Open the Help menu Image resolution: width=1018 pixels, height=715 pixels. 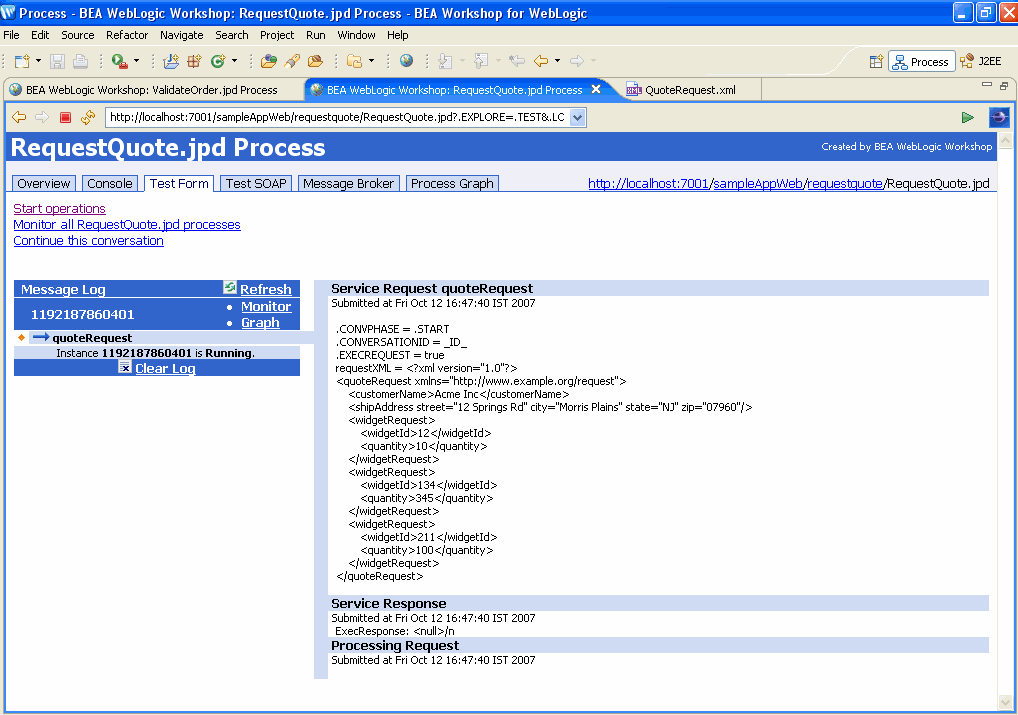pos(398,35)
